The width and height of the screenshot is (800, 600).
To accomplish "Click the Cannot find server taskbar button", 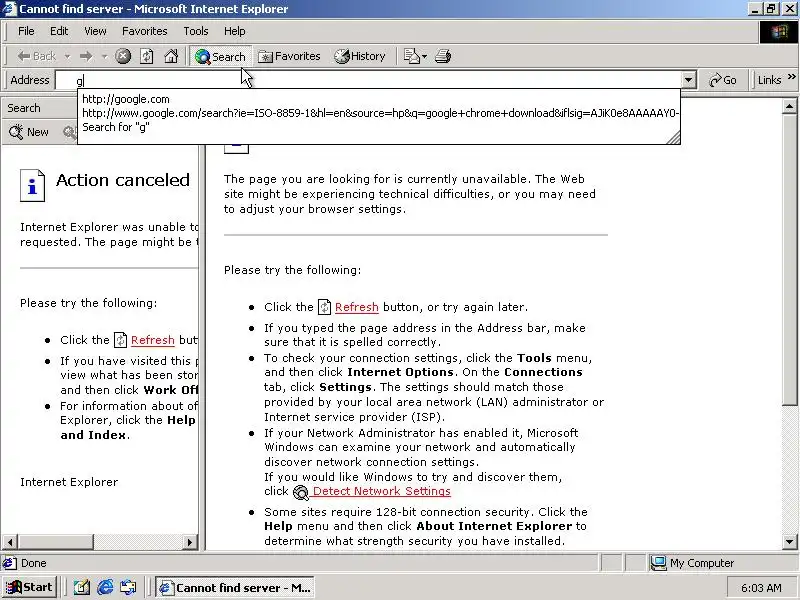I will 235,587.
